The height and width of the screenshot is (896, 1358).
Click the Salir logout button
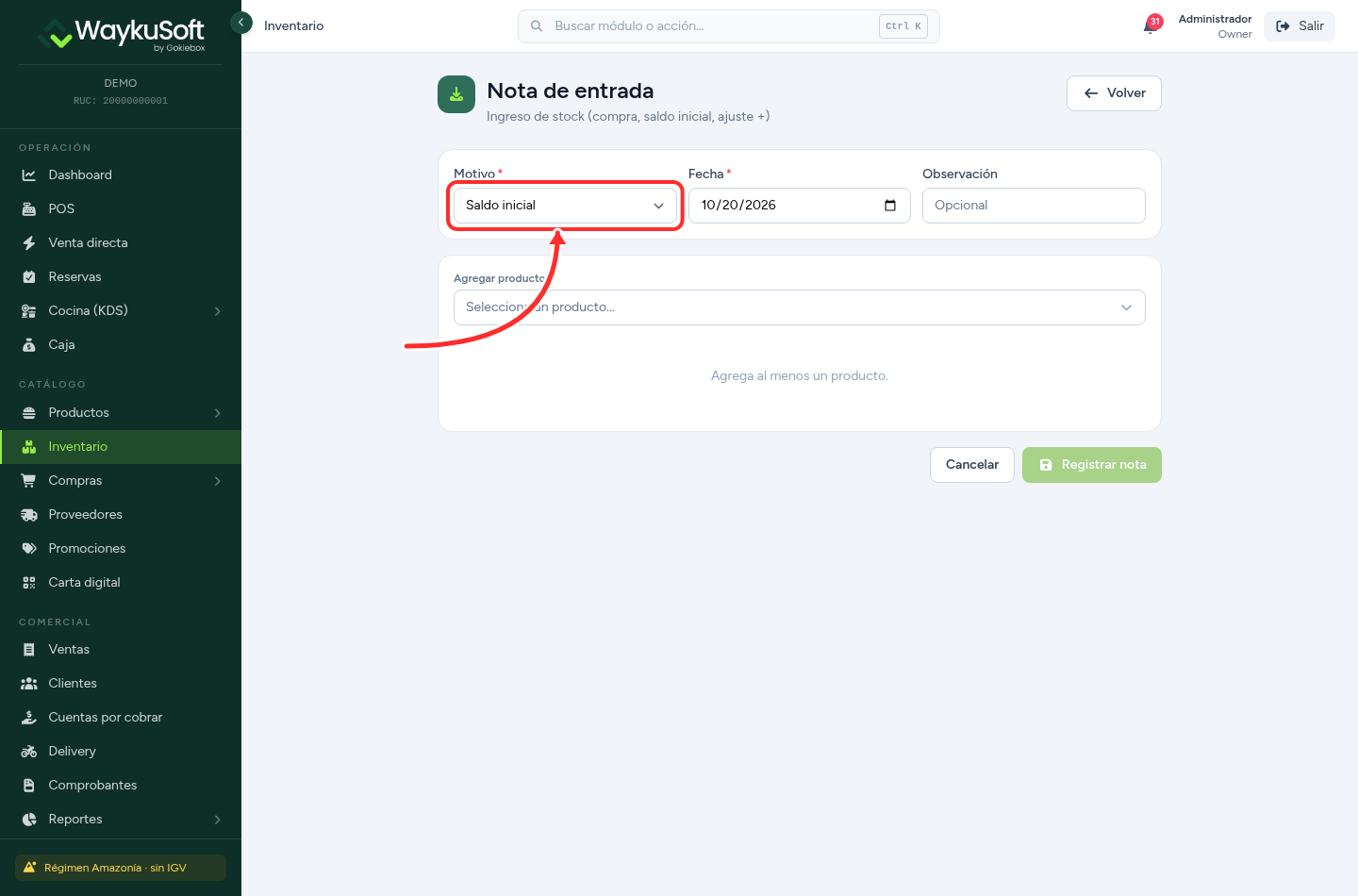coord(1300,26)
